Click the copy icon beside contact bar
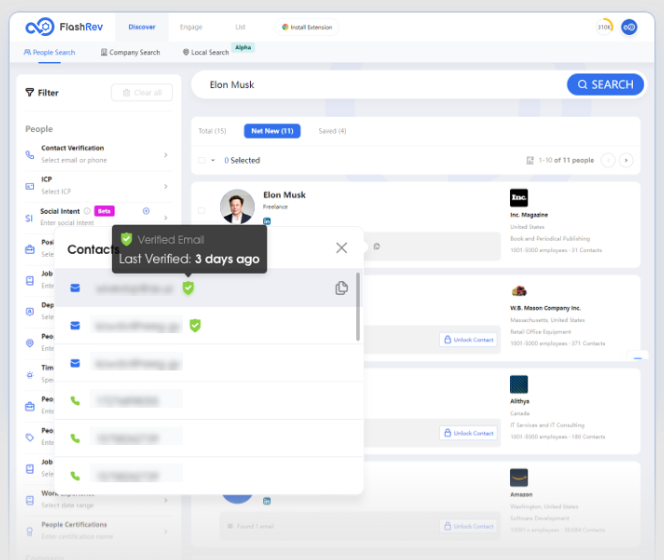The height and width of the screenshot is (560, 664). pyautogui.click(x=376, y=246)
